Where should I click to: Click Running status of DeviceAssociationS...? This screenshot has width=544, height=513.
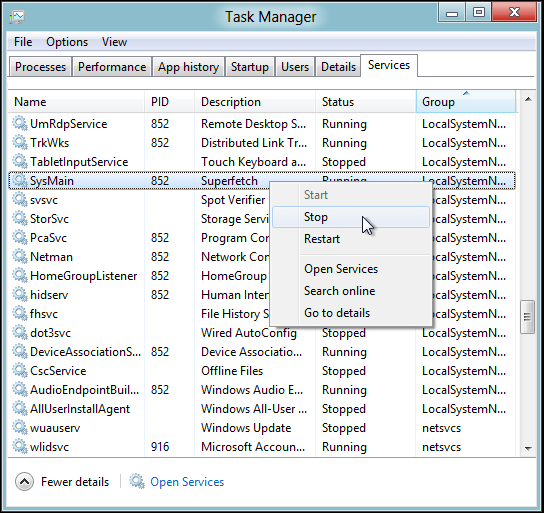(x=344, y=352)
